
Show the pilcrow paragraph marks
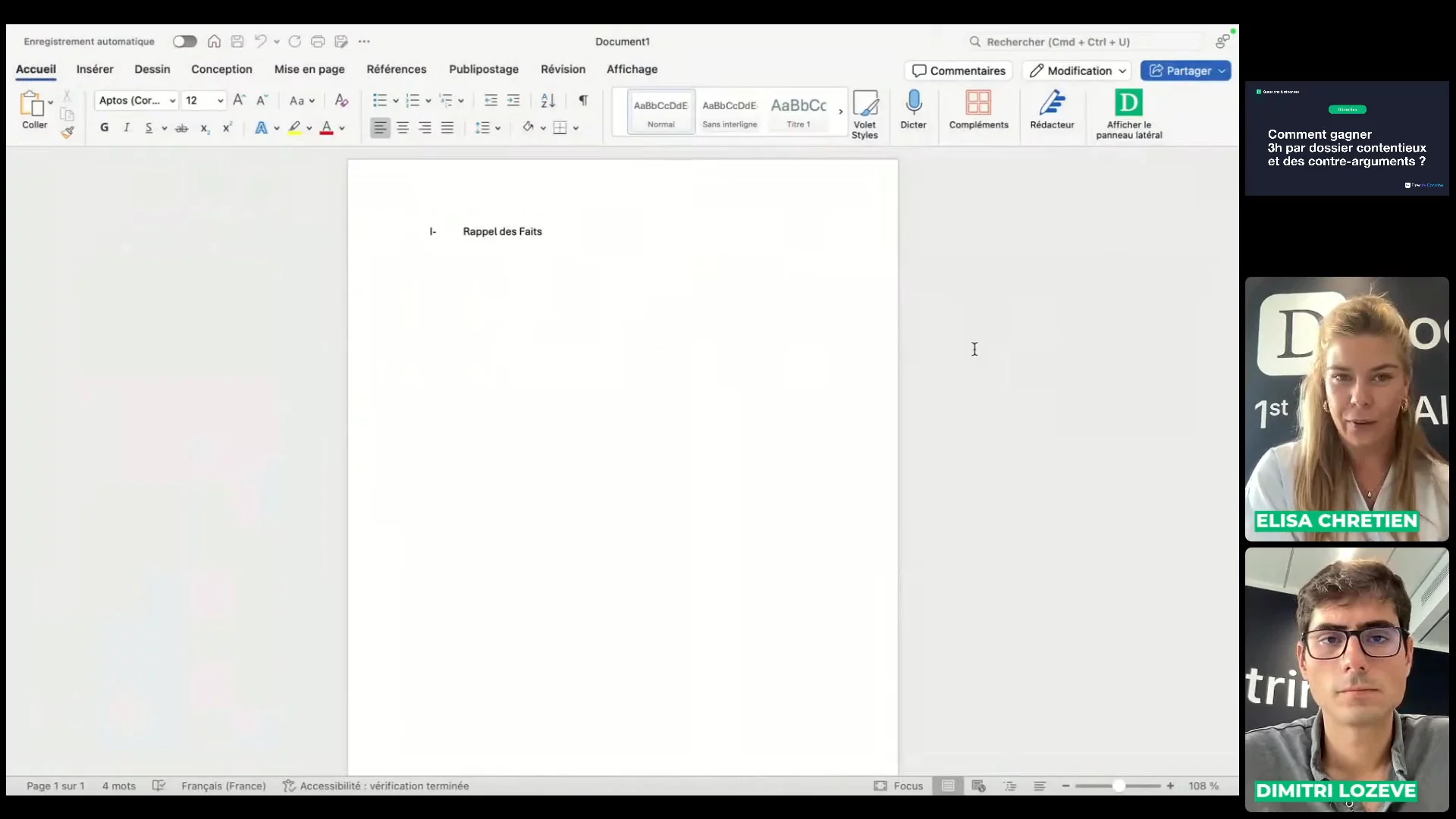pos(583,100)
